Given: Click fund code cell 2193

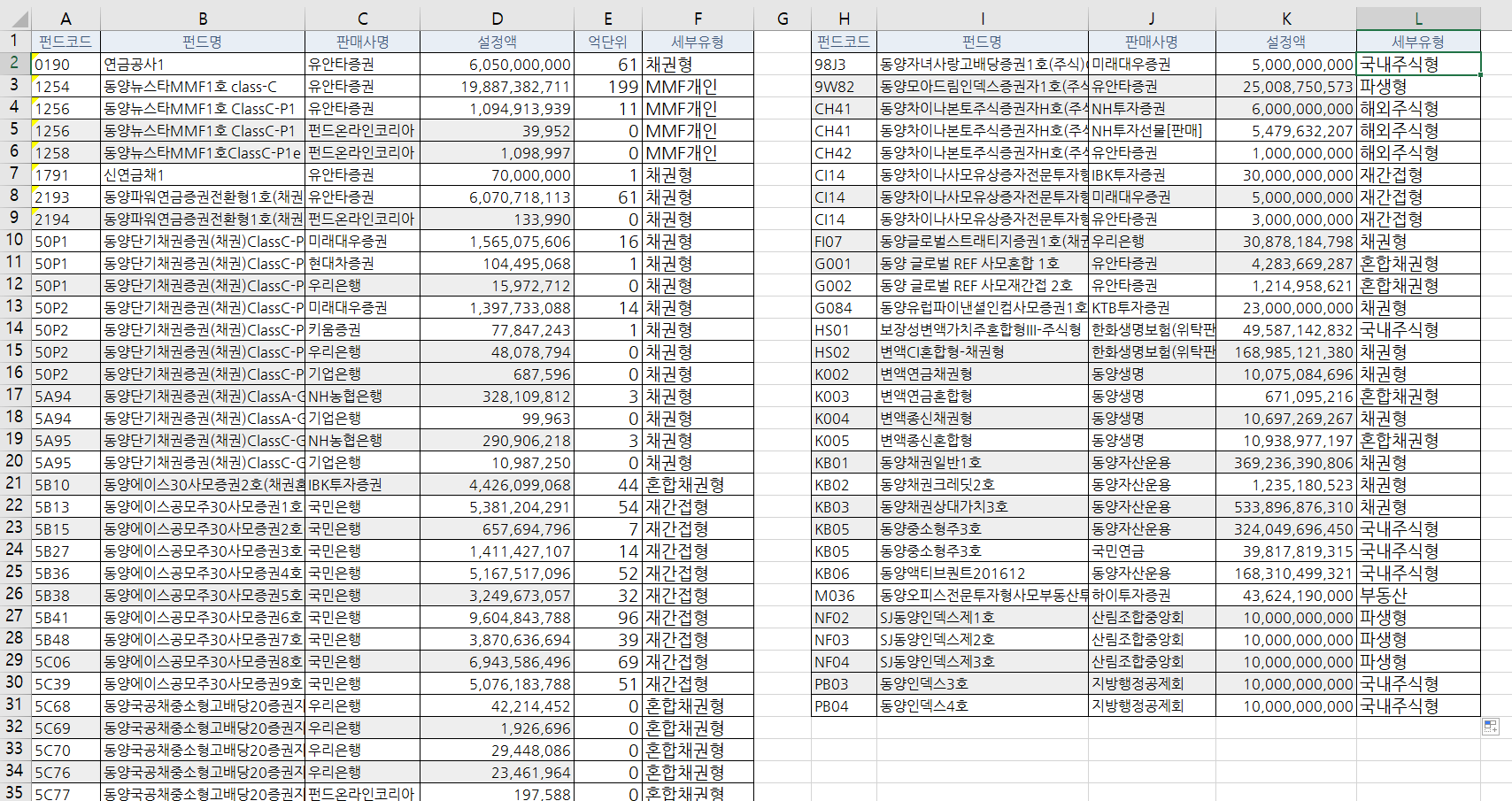Looking at the screenshot, I should point(66,196).
